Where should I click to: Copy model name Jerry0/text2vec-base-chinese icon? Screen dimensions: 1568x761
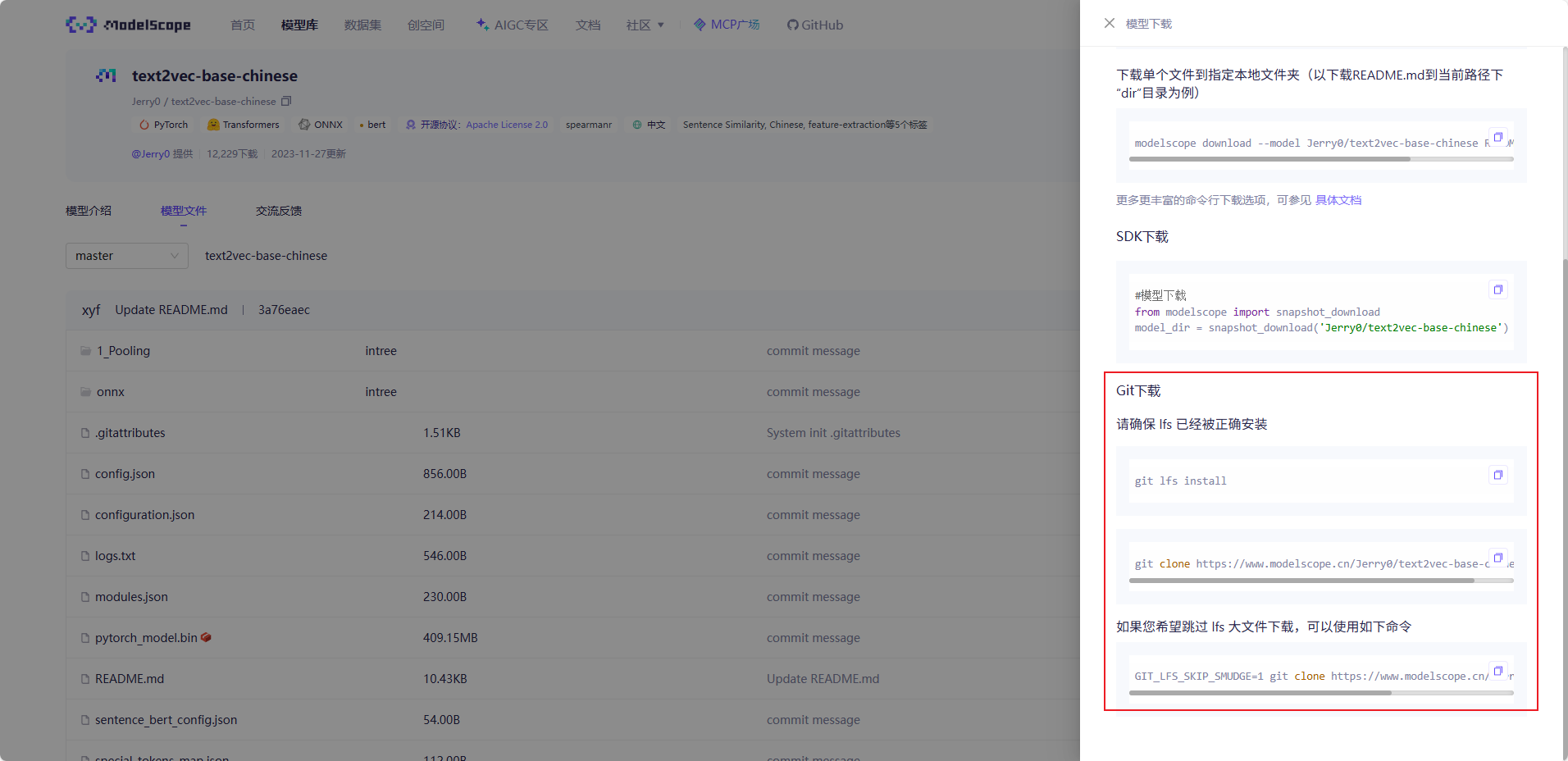[x=286, y=101]
